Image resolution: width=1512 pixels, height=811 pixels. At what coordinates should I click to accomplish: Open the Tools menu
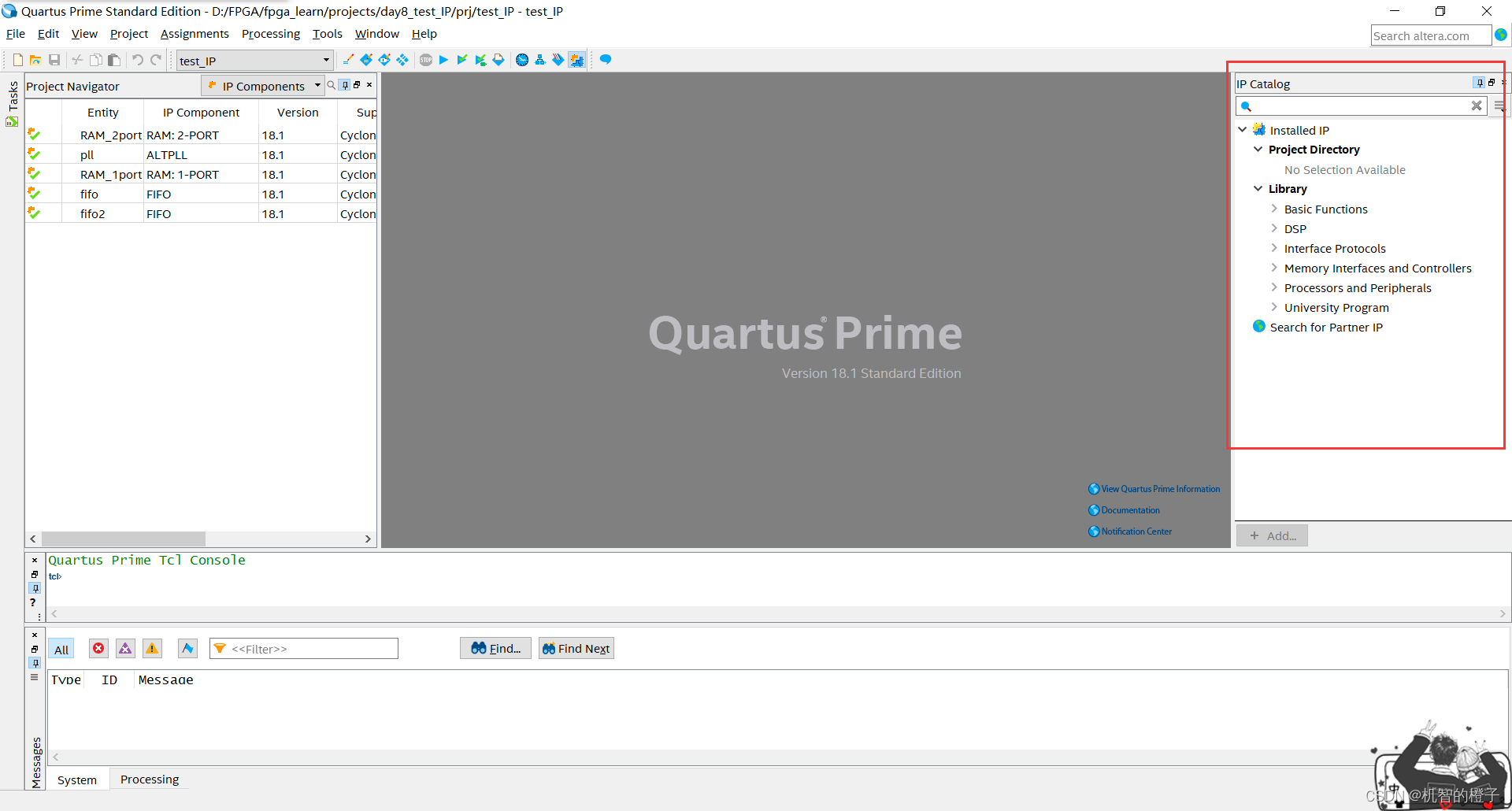coord(328,34)
